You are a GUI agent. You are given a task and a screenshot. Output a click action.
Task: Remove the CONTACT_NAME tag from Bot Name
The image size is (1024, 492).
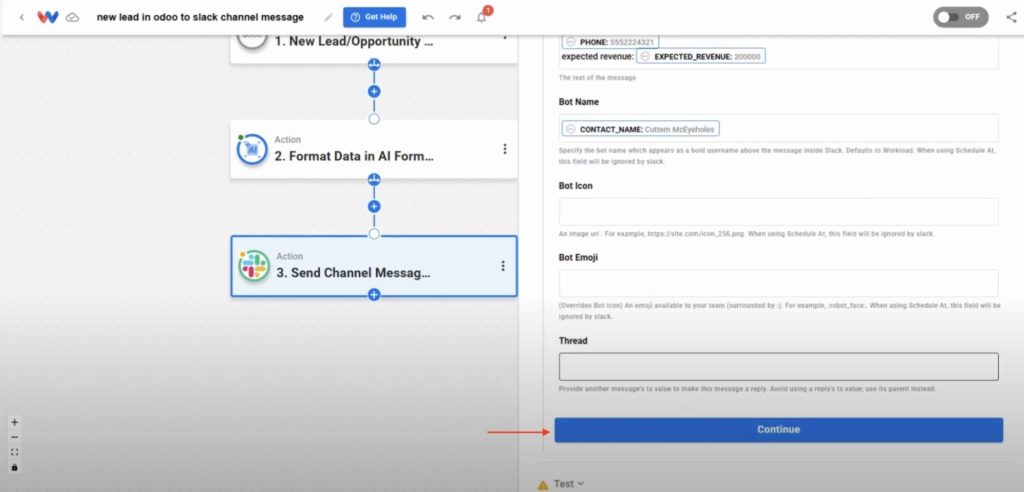pyautogui.click(x=570, y=129)
